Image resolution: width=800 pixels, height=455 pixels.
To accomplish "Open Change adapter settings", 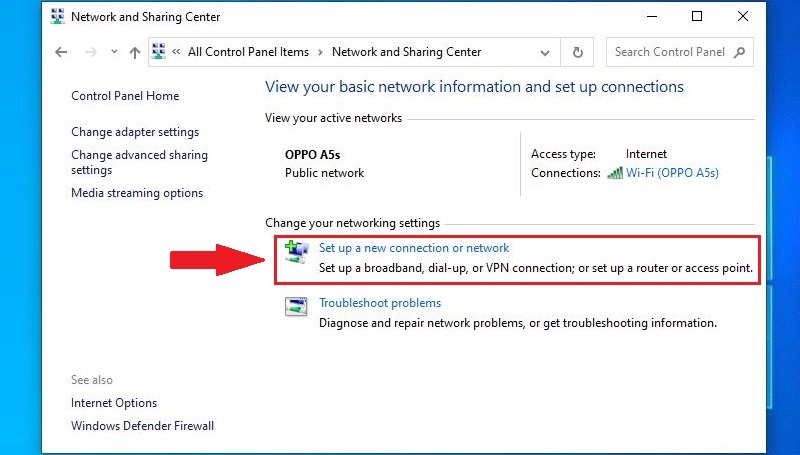I will pyautogui.click(x=135, y=132).
